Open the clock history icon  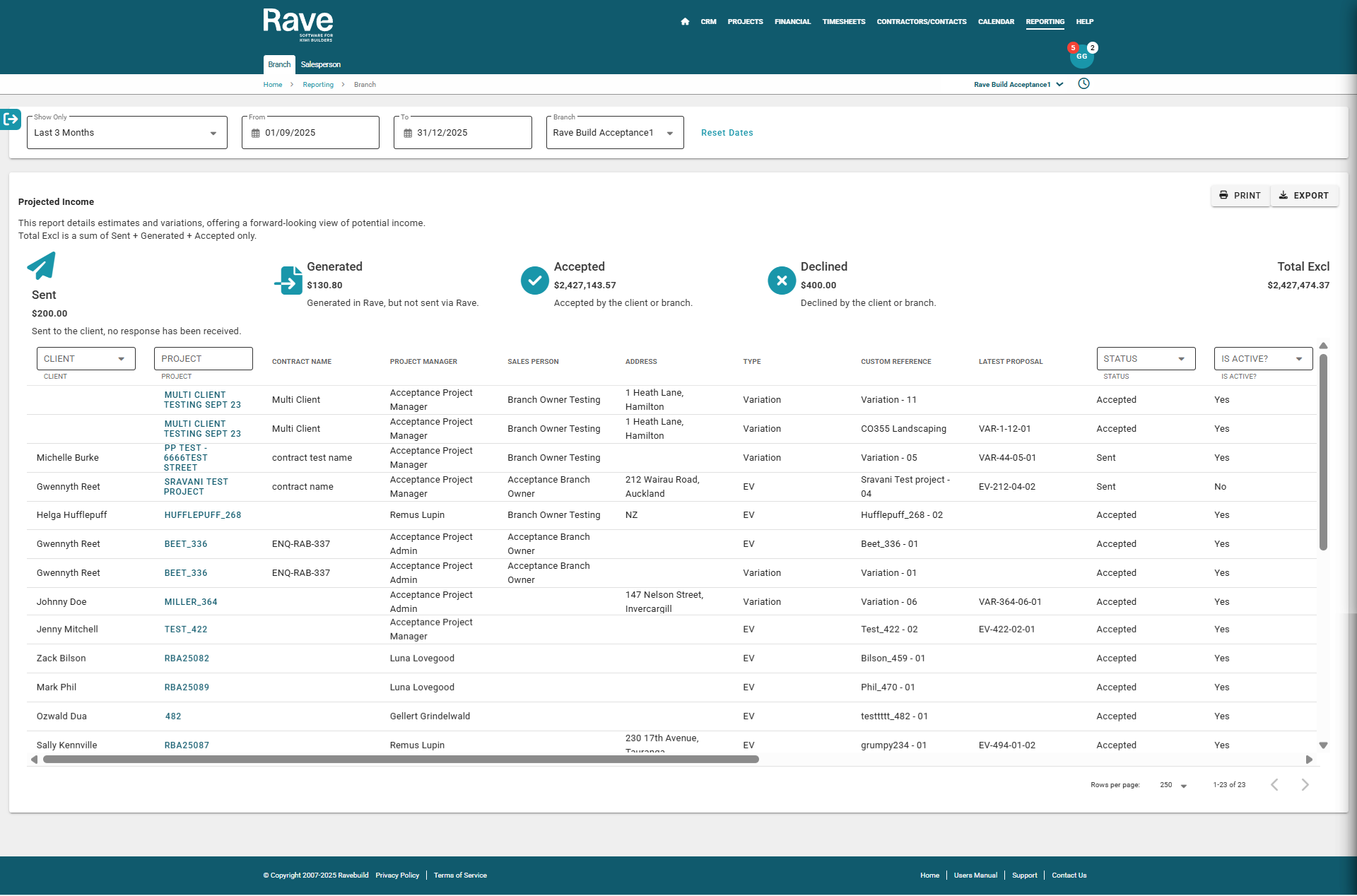[1083, 84]
